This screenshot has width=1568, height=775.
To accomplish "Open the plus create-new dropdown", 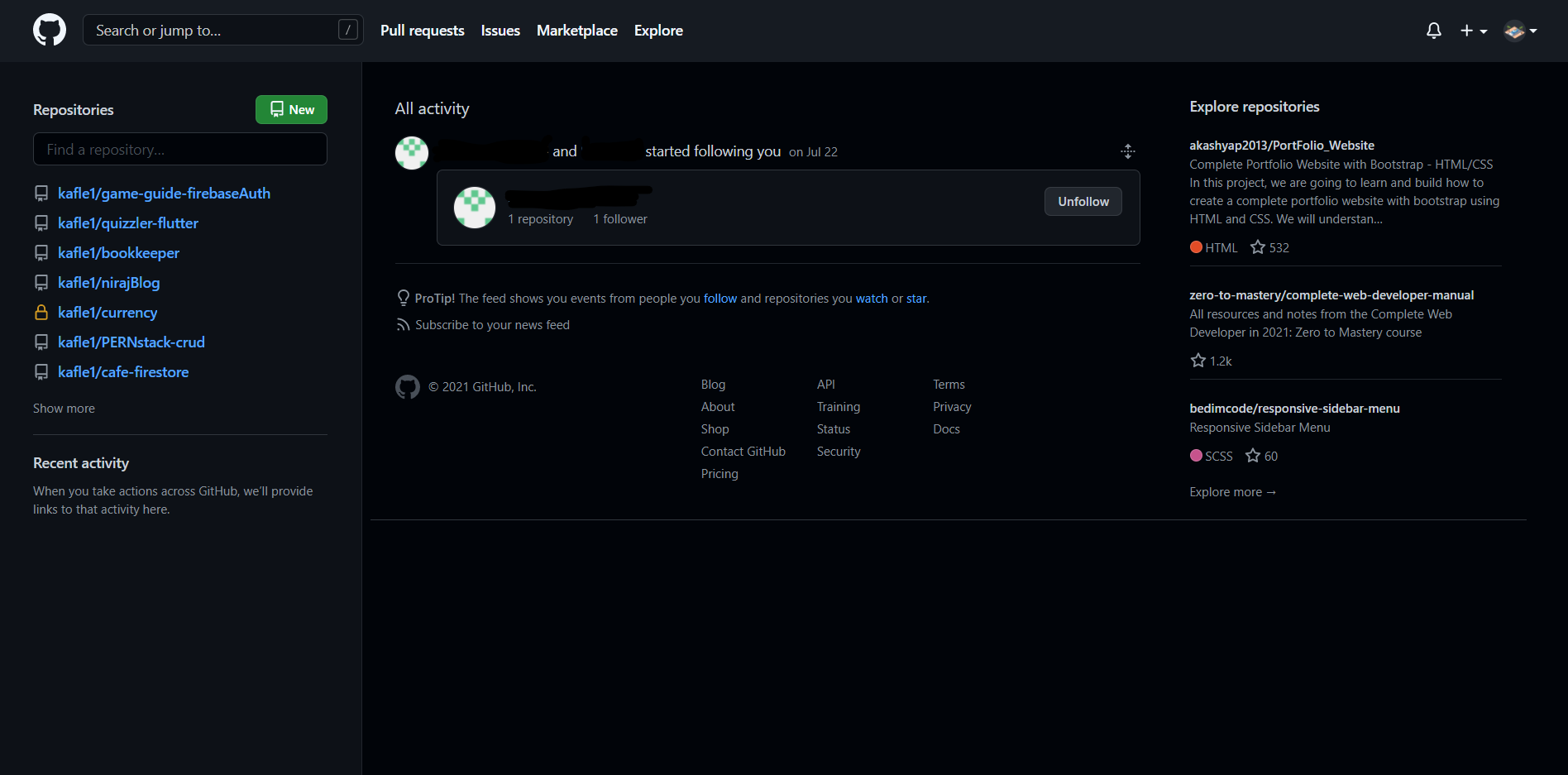I will tap(1474, 31).
